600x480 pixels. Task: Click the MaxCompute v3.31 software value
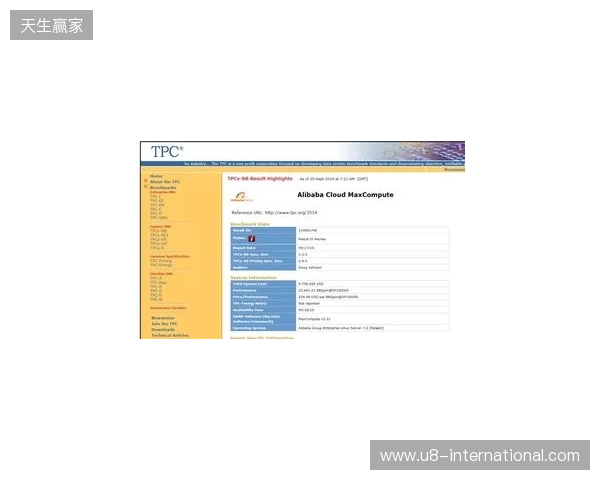click(314, 319)
